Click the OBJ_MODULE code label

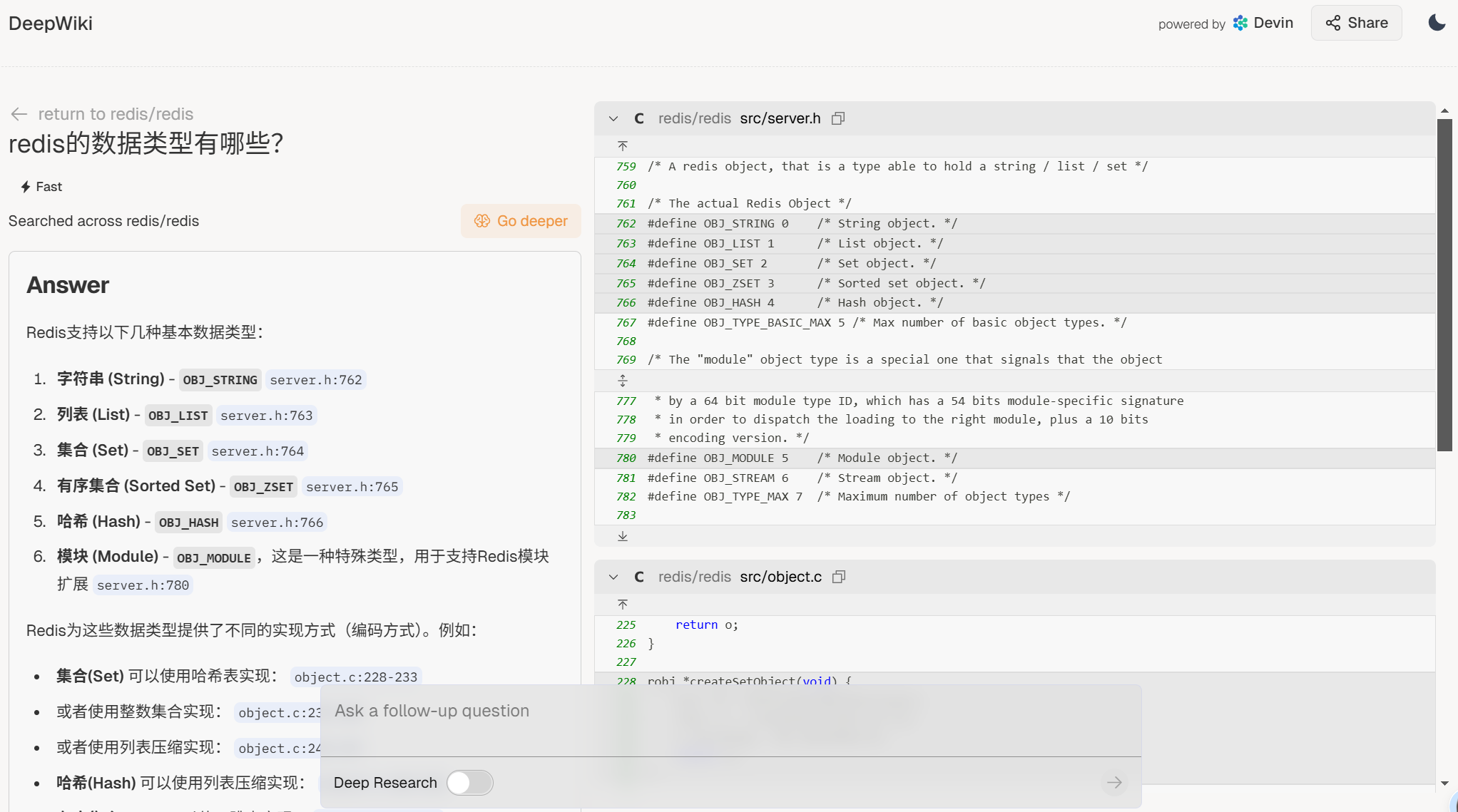(214, 558)
